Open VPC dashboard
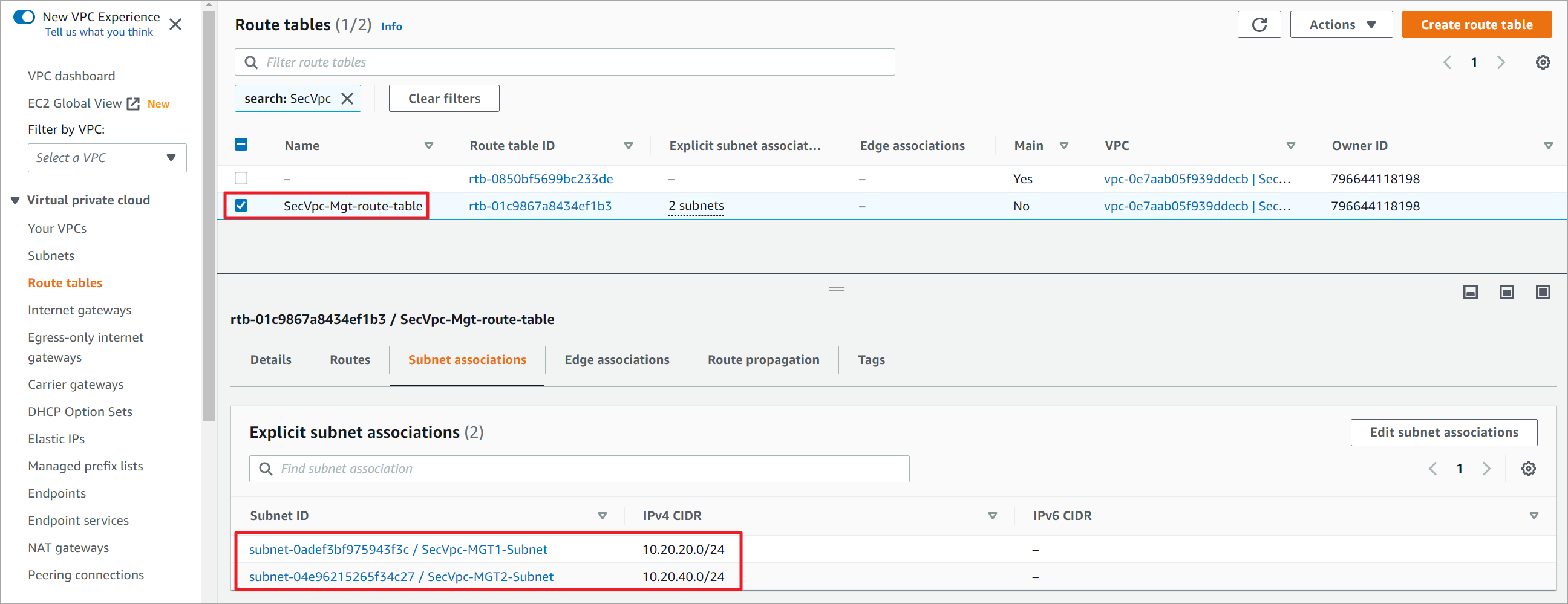The image size is (1568, 604). (71, 76)
